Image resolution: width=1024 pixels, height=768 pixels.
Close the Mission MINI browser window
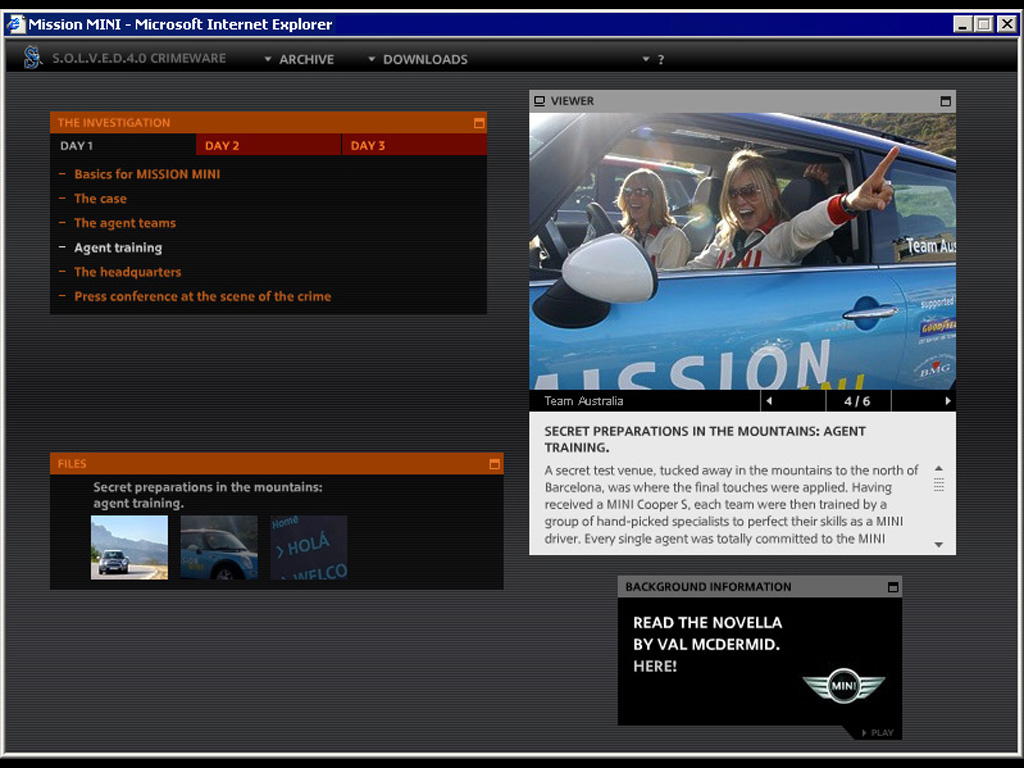pos(1008,25)
